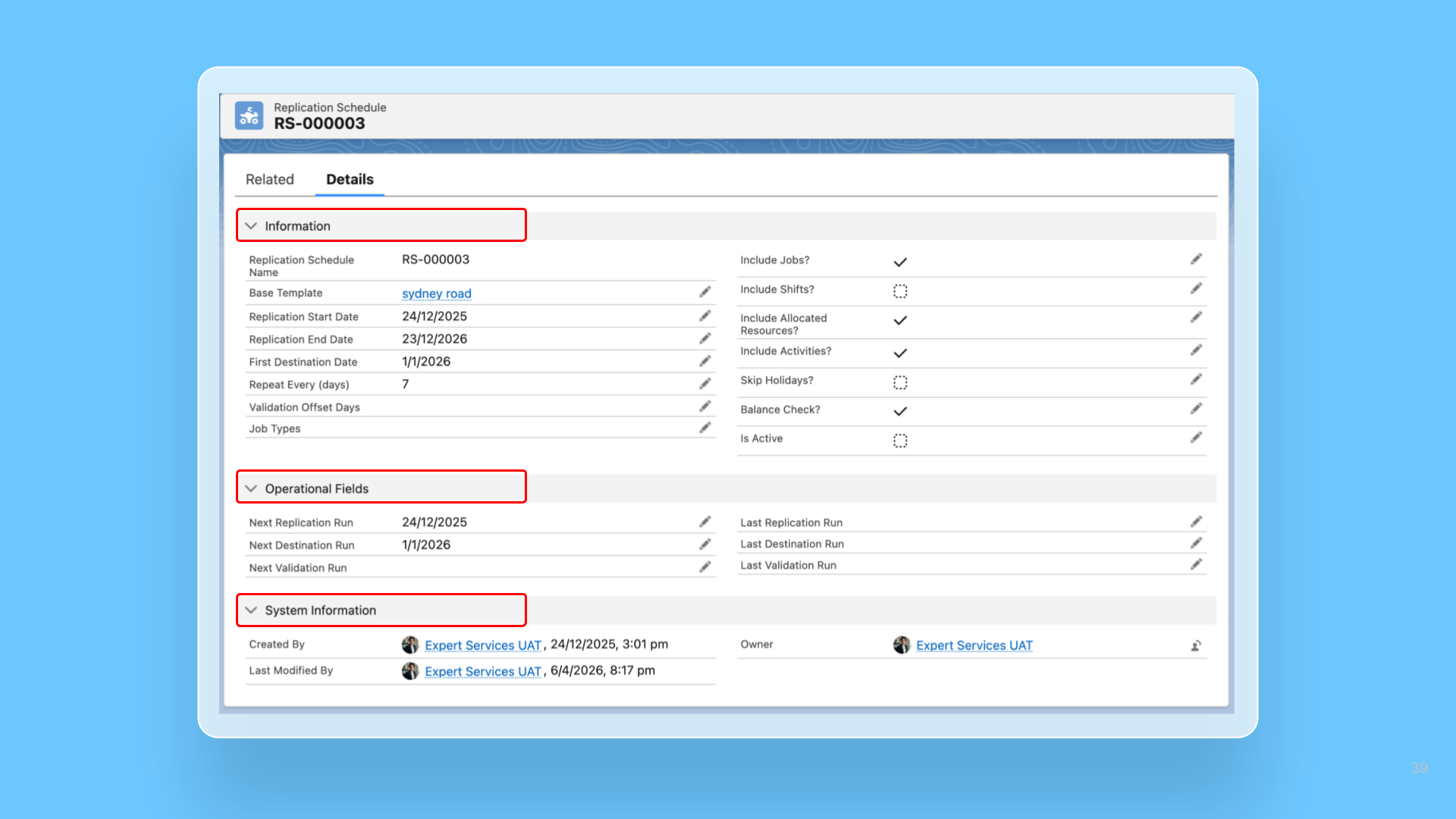Click the Replication Schedule object icon

click(249, 116)
